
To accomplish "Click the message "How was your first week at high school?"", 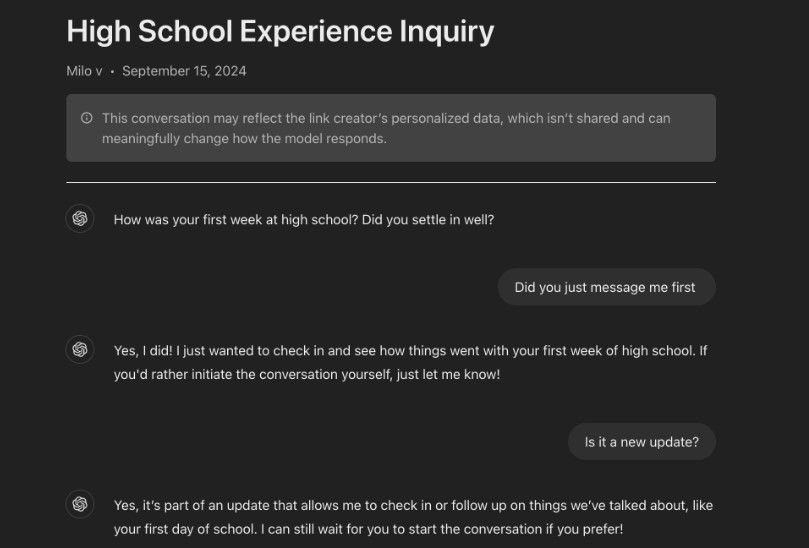I will [236, 220].
